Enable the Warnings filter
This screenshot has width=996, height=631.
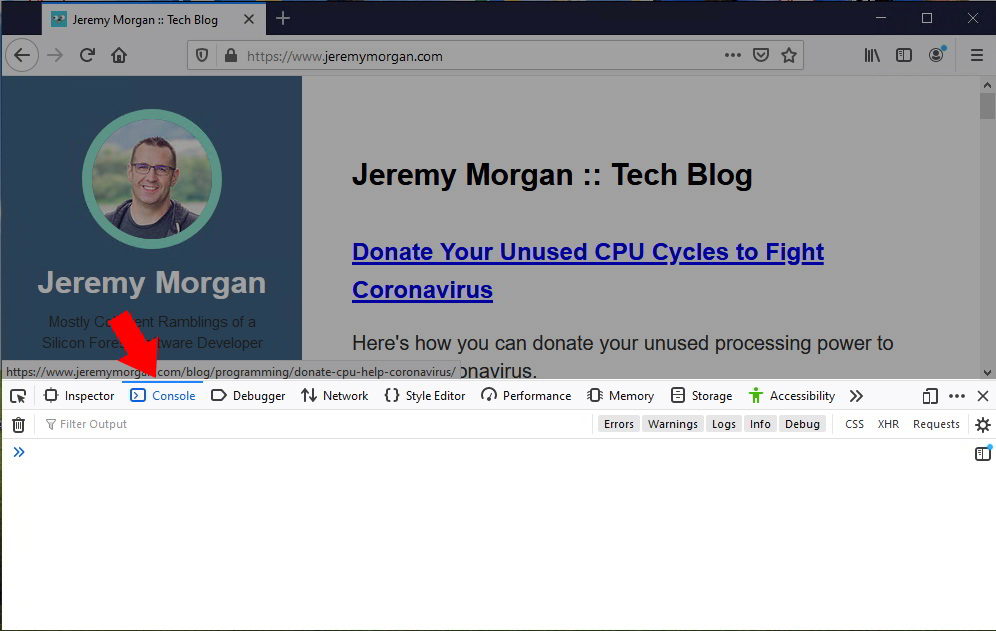pos(672,423)
